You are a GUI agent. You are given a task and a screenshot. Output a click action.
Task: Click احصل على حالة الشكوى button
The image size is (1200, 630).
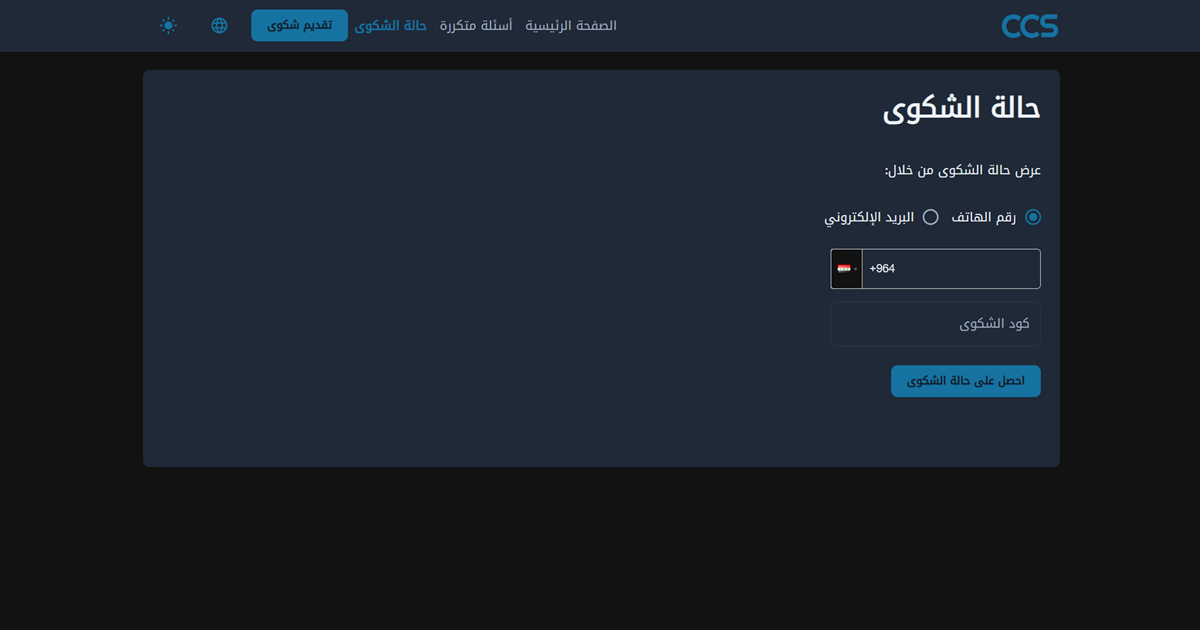[x=965, y=381]
